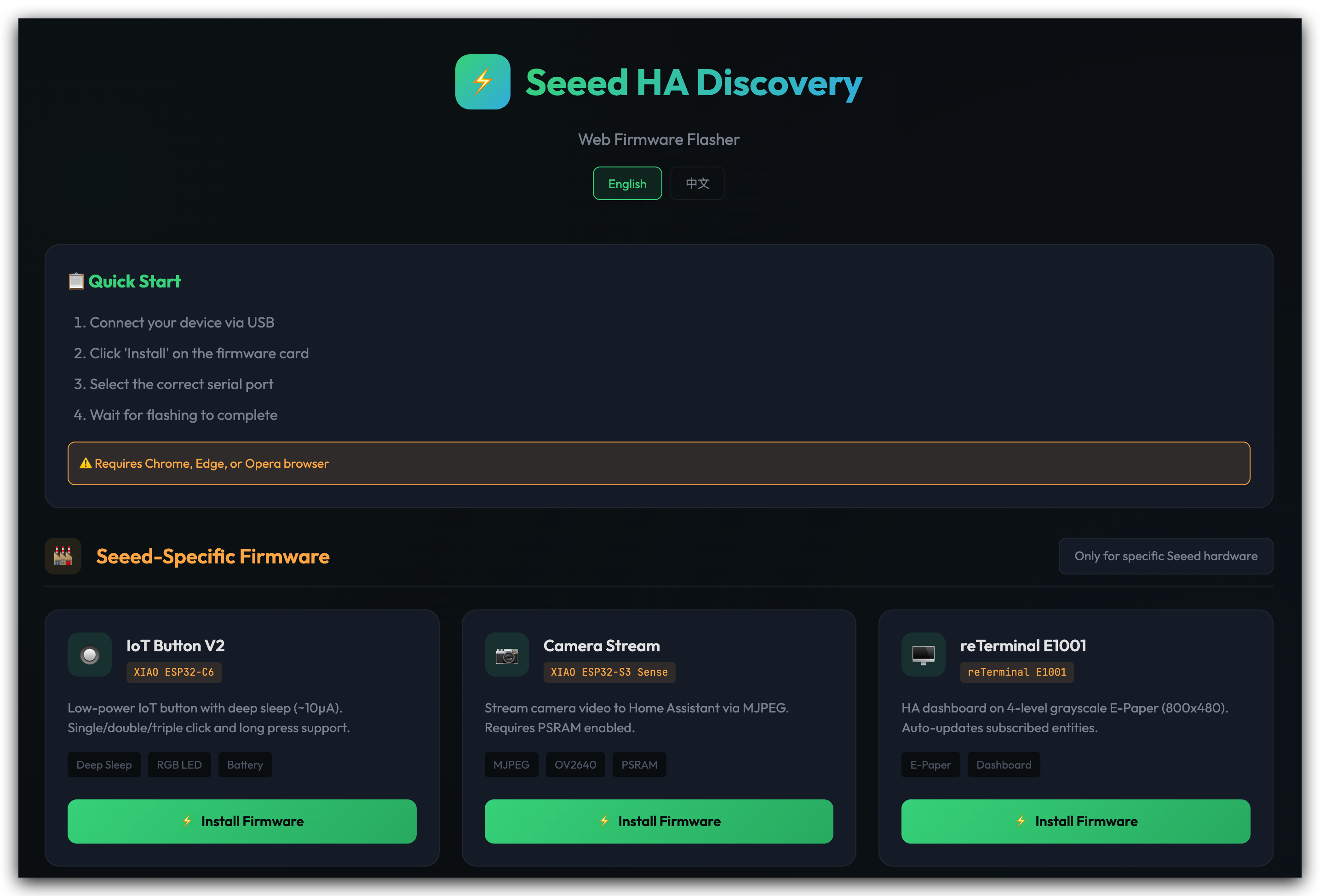
Task: Select the E-Paper tag
Action: (x=930, y=765)
